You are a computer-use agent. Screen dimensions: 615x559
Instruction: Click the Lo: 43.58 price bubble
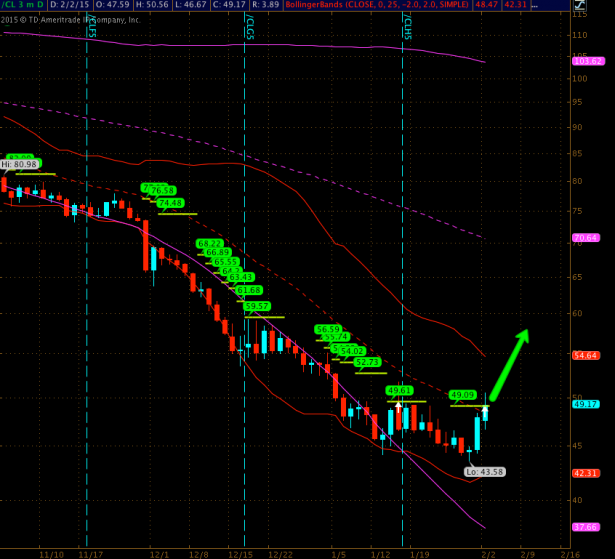click(x=485, y=471)
